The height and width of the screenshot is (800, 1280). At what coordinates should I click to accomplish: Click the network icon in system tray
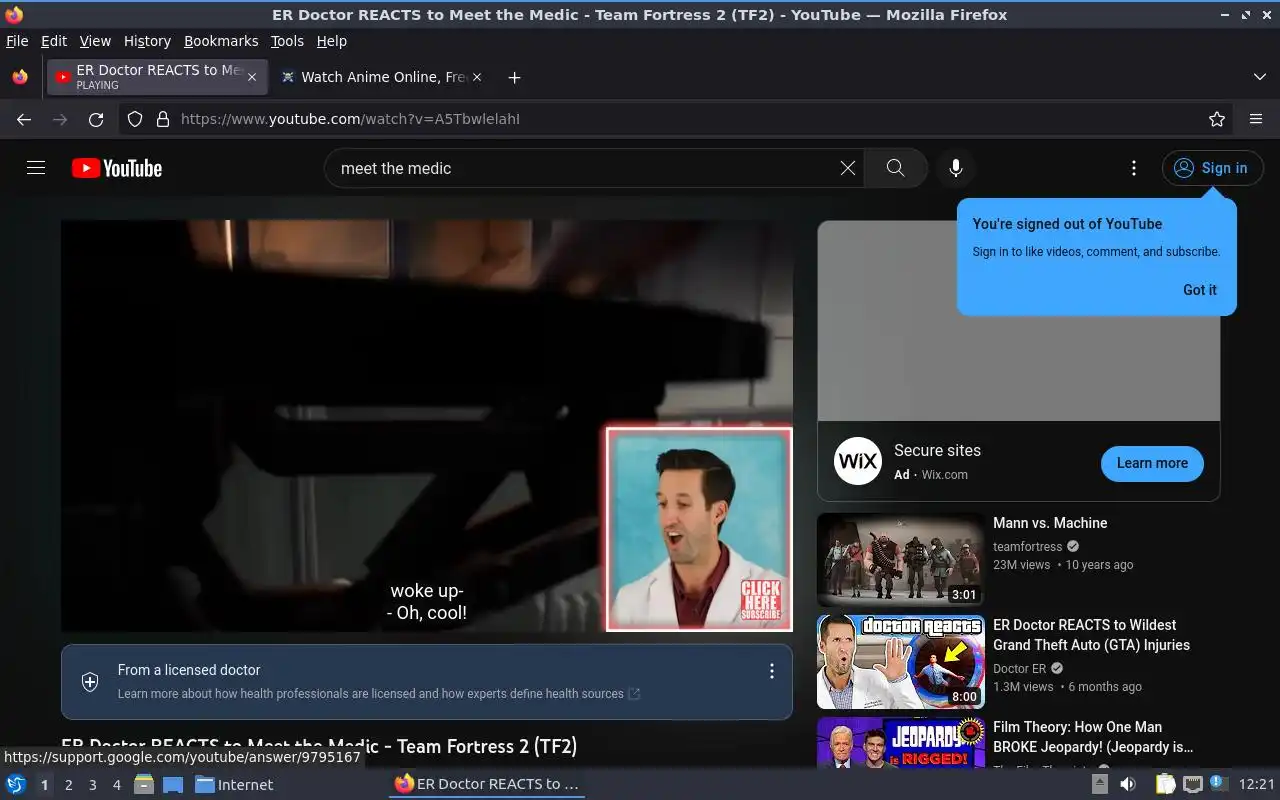point(1193,784)
